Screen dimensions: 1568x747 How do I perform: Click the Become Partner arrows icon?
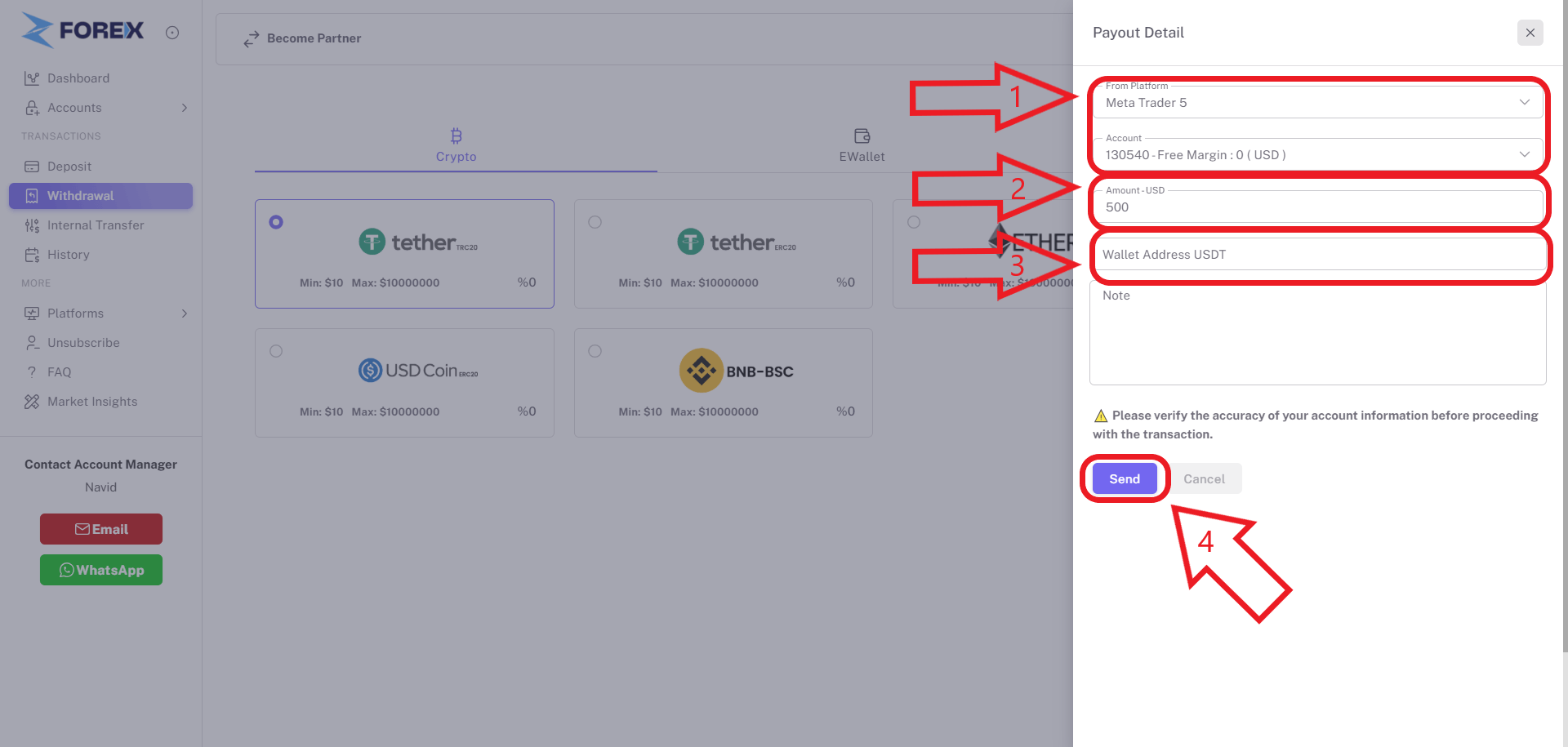(x=252, y=38)
